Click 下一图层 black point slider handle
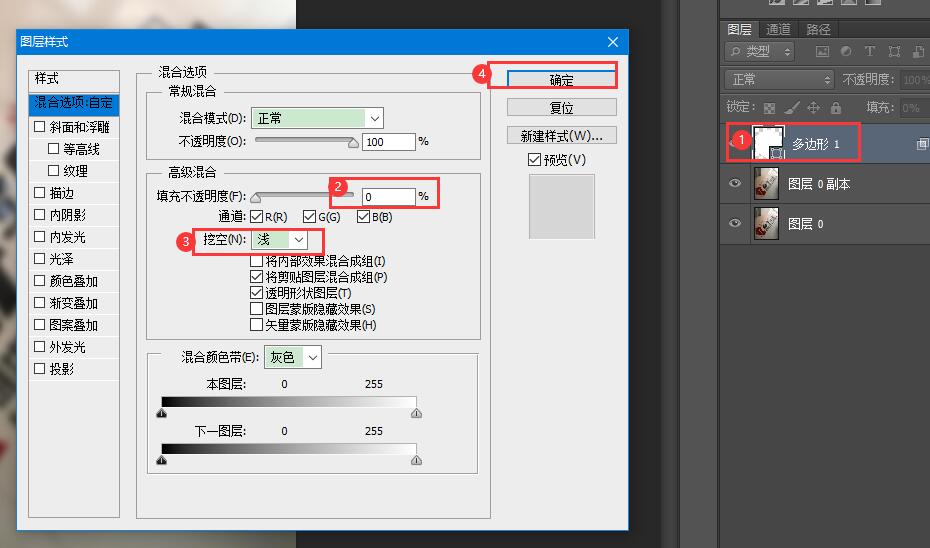The width and height of the screenshot is (930, 548). [162, 460]
